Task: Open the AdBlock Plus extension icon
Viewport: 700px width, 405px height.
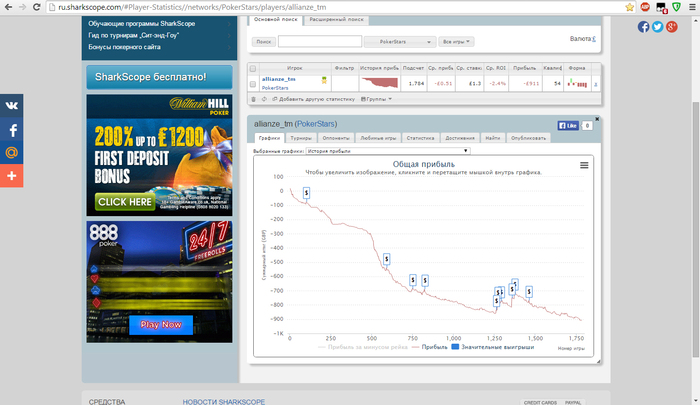Action: click(645, 7)
